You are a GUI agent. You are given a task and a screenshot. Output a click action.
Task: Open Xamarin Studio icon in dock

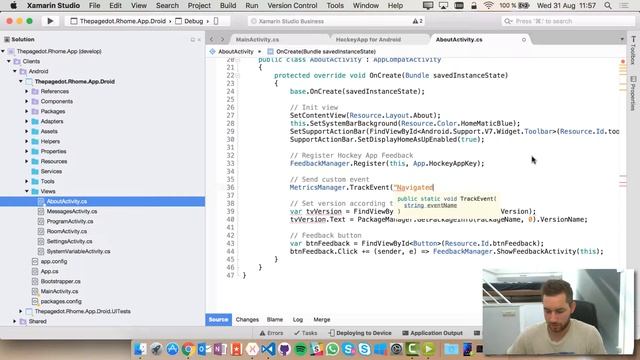pos(252,349)
